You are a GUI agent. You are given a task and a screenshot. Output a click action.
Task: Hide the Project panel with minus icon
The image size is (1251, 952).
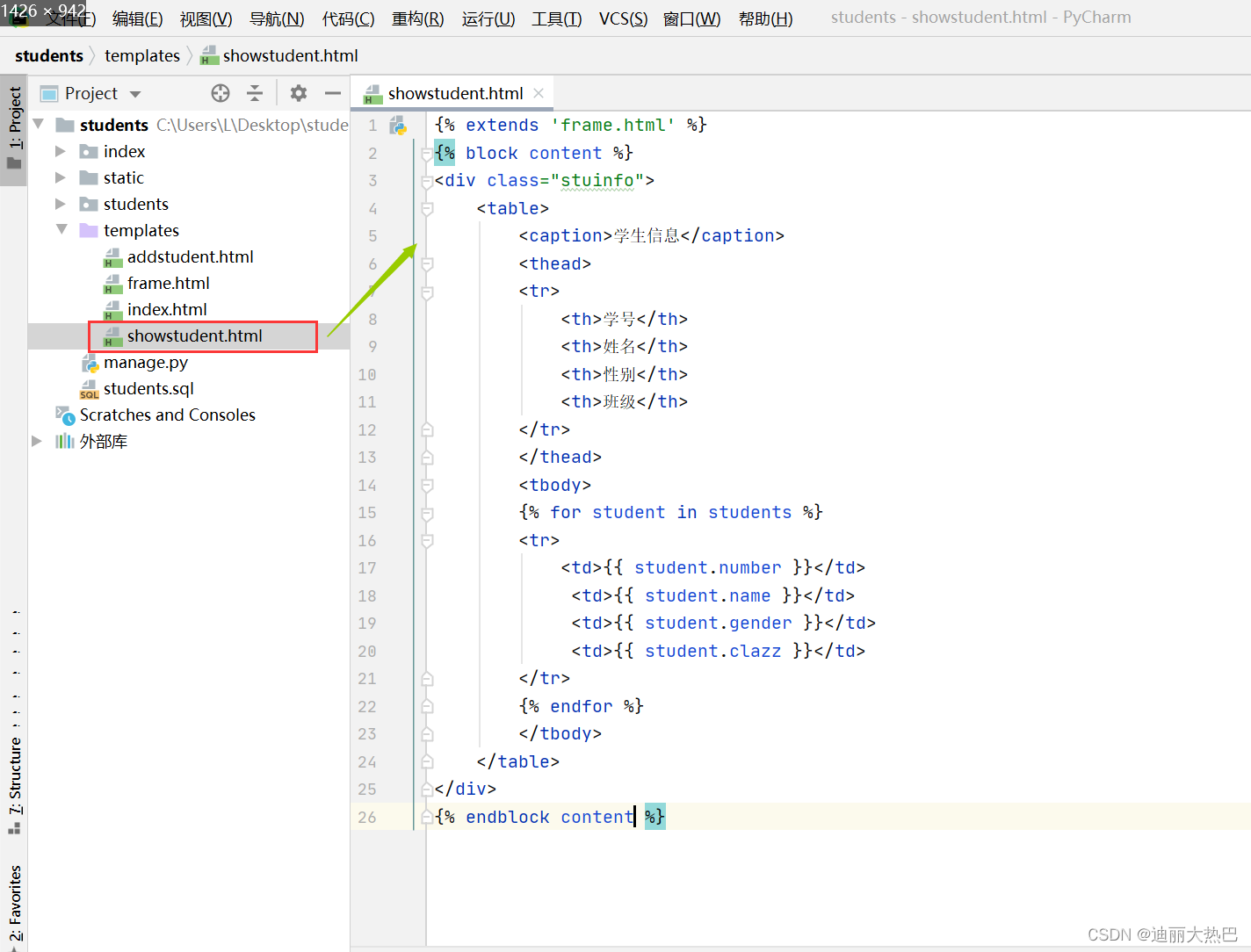pyautogui.click(x=332, y=93)
